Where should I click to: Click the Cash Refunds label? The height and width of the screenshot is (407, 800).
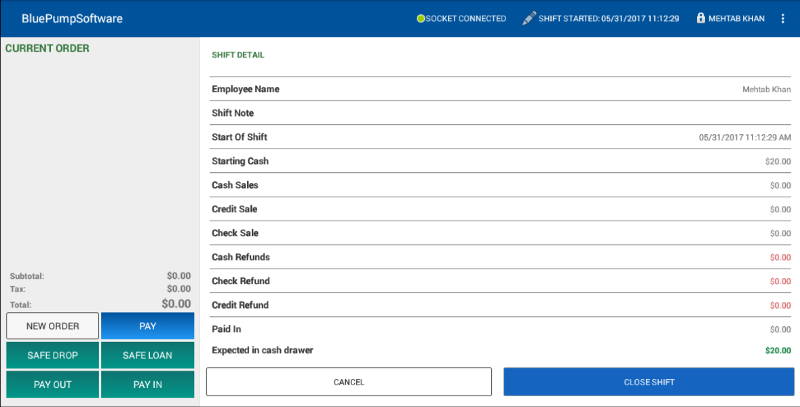click(x=240, y=257)
